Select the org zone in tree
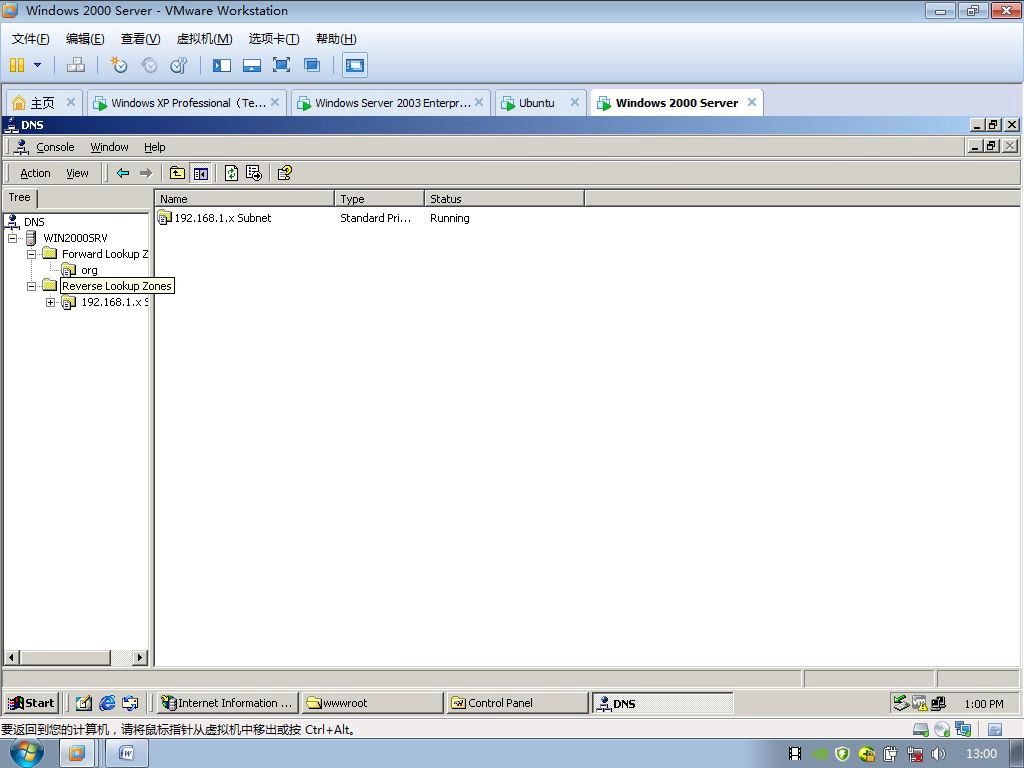1024x768 pixels. pyautogui.click(x=89, y=270)
